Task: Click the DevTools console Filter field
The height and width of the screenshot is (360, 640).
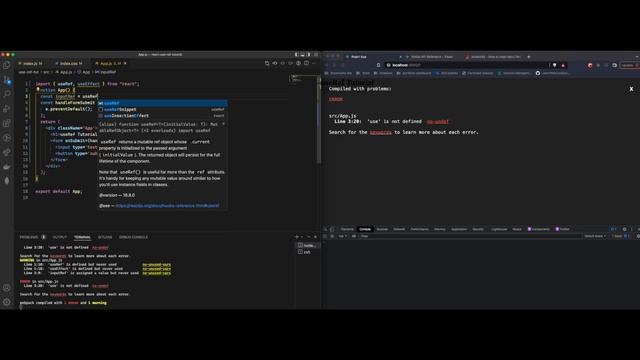Action: (469, 236)
